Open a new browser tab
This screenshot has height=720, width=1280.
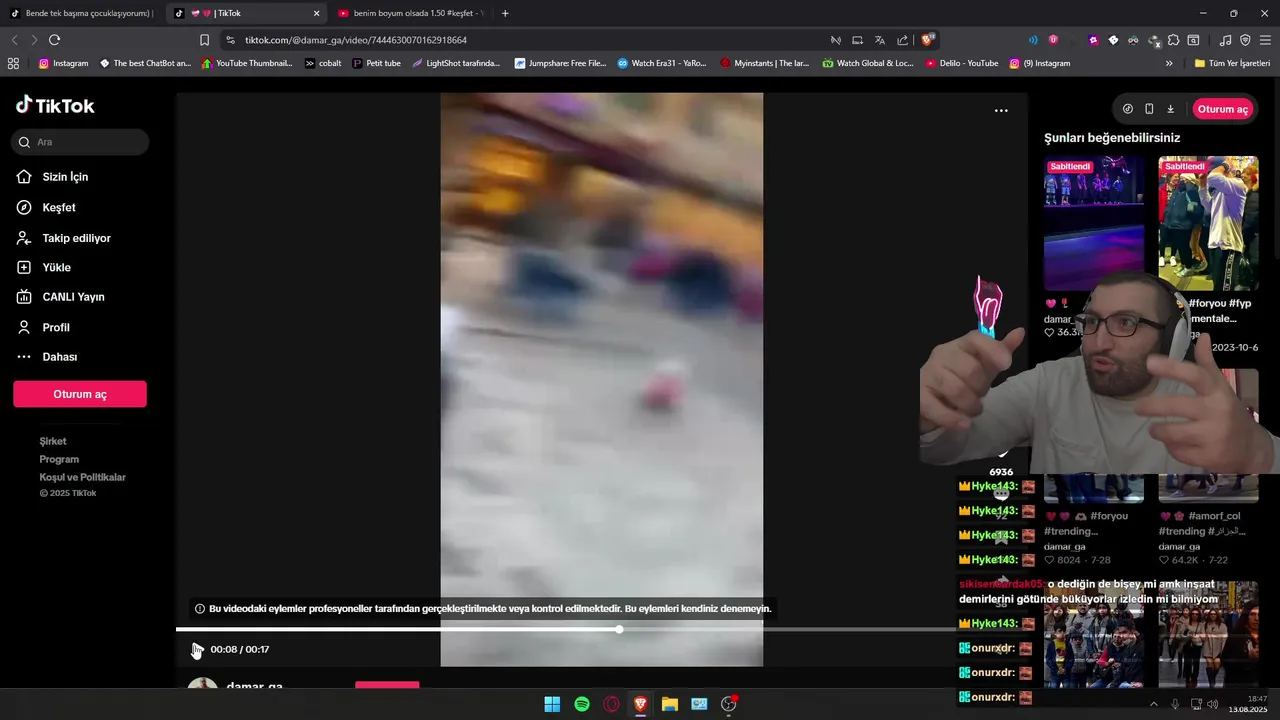(505, 13)
